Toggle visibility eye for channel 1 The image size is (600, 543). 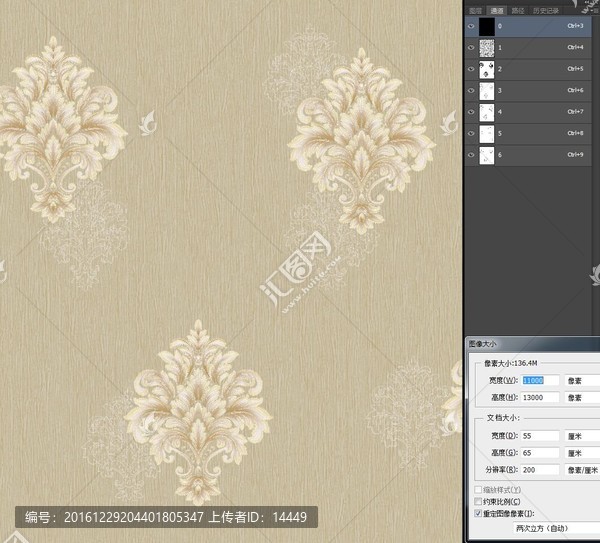471,48
